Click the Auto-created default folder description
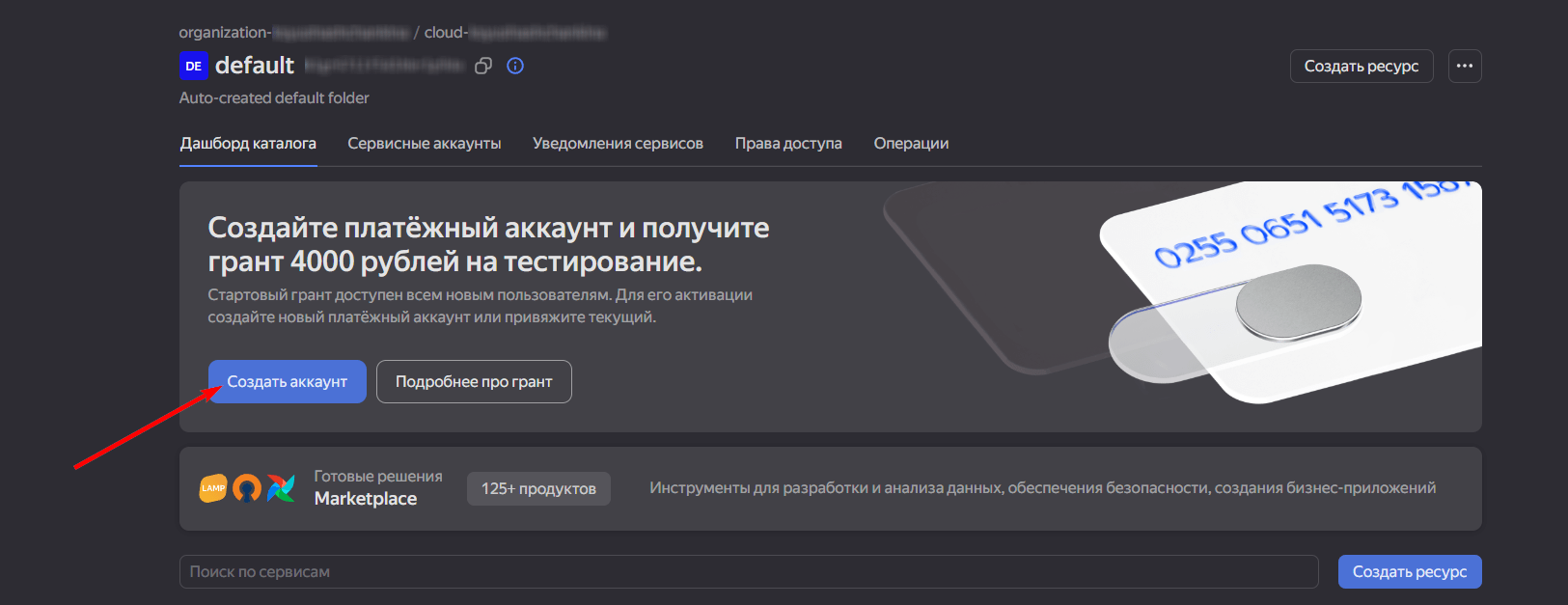Image resolution: width=1568 pixels, height=605 pixels. point(274,97)
